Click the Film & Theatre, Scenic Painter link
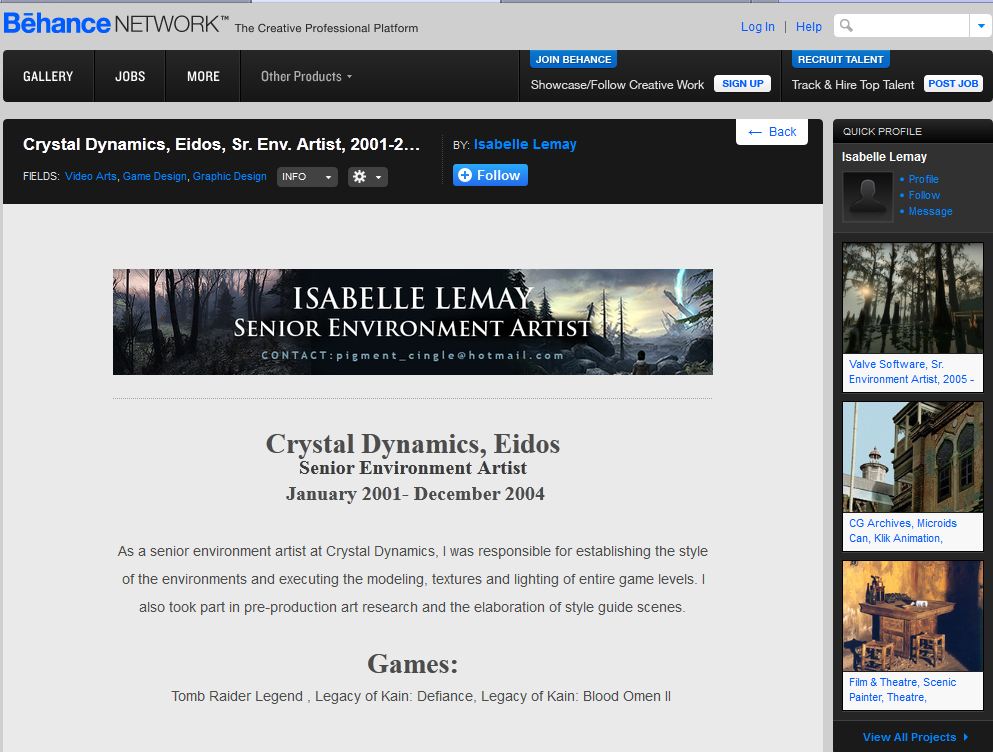This screenshot has height=752, width=993. (902, 690)
